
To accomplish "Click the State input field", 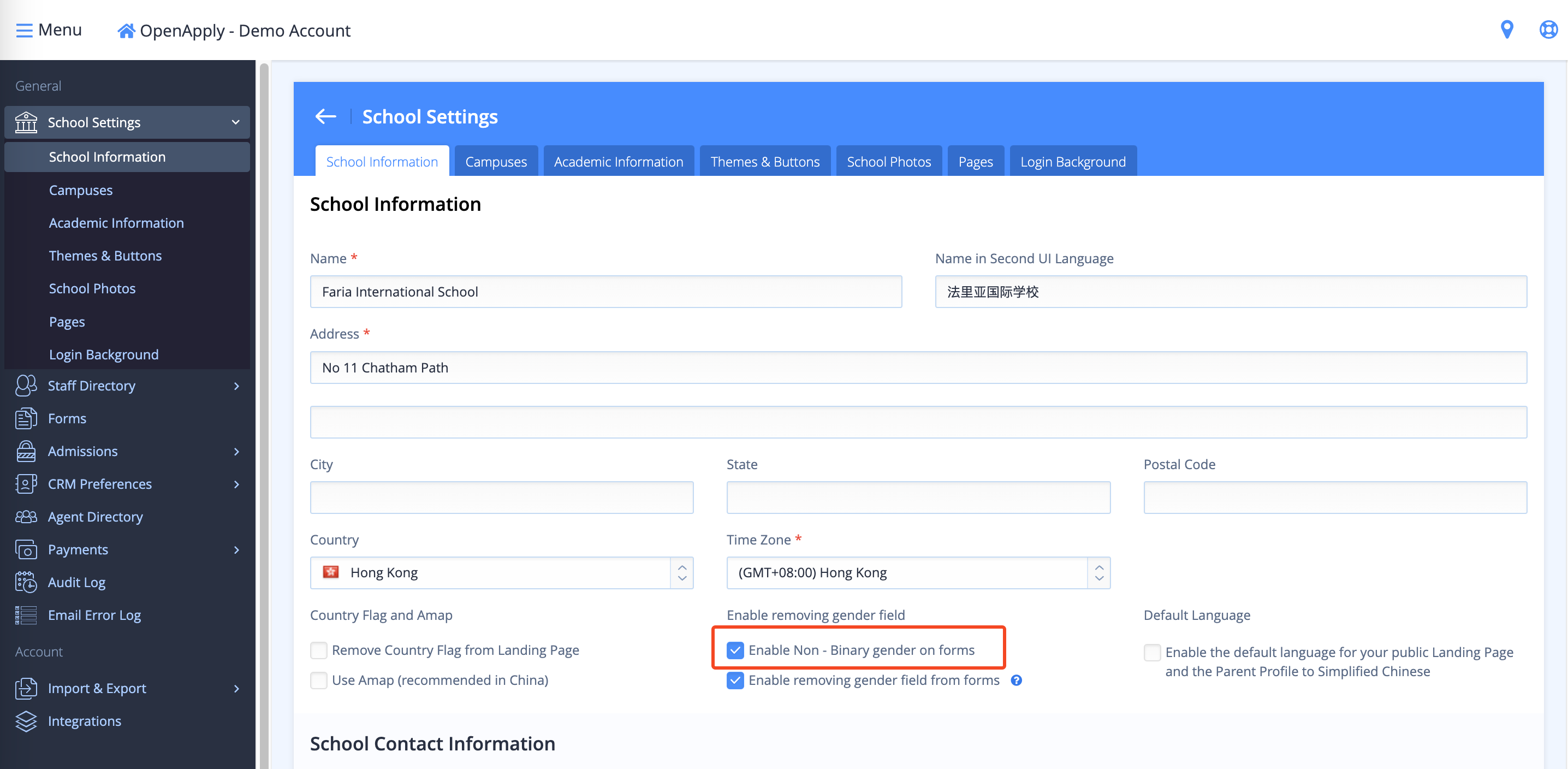I will (x=918, y=498).
